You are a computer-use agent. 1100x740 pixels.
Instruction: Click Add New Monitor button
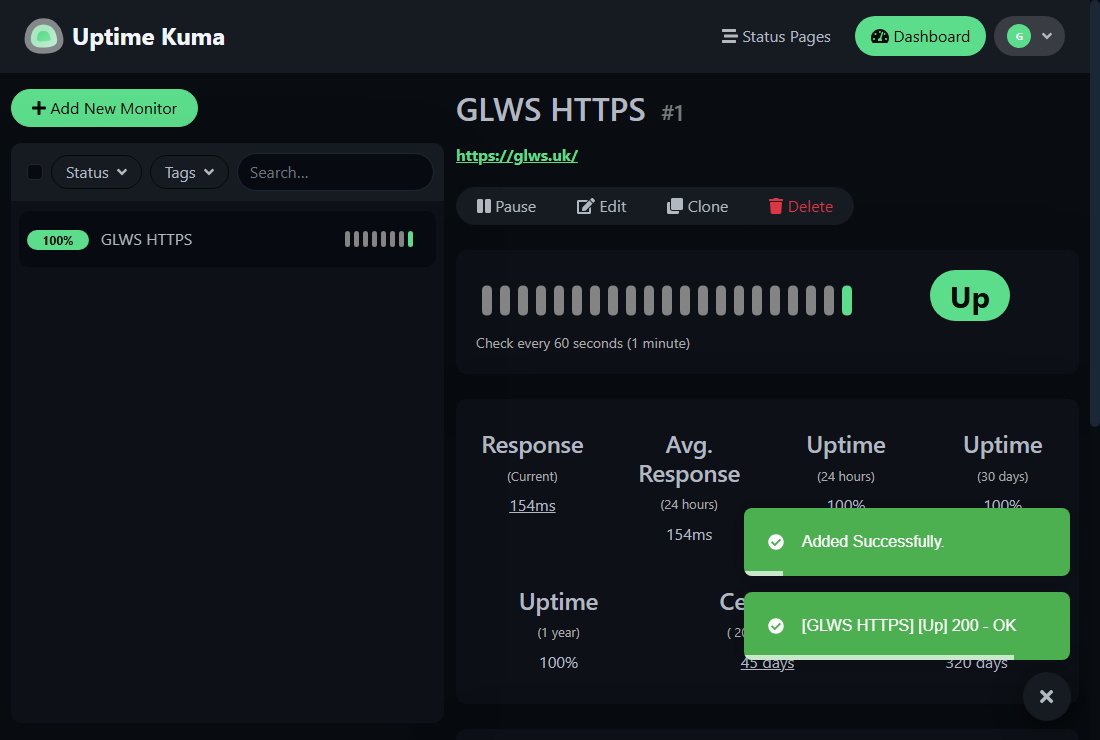(105, 108)
